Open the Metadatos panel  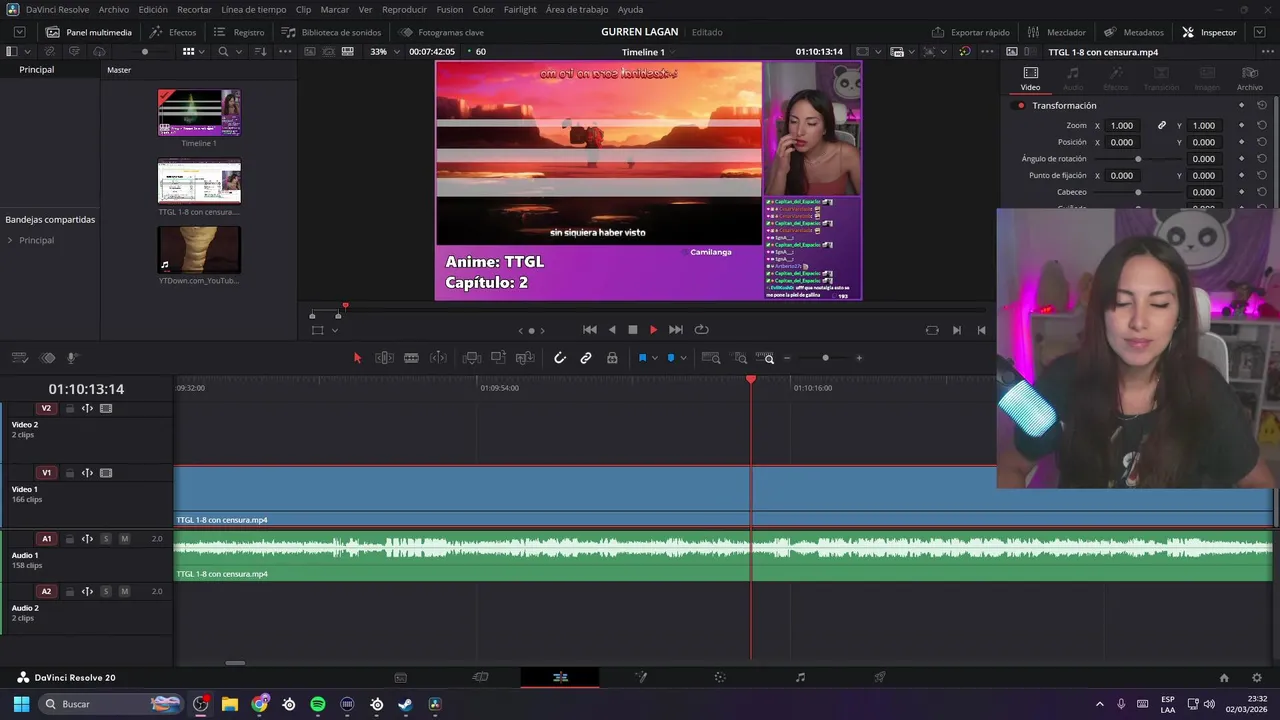(x=1133, y=32)
